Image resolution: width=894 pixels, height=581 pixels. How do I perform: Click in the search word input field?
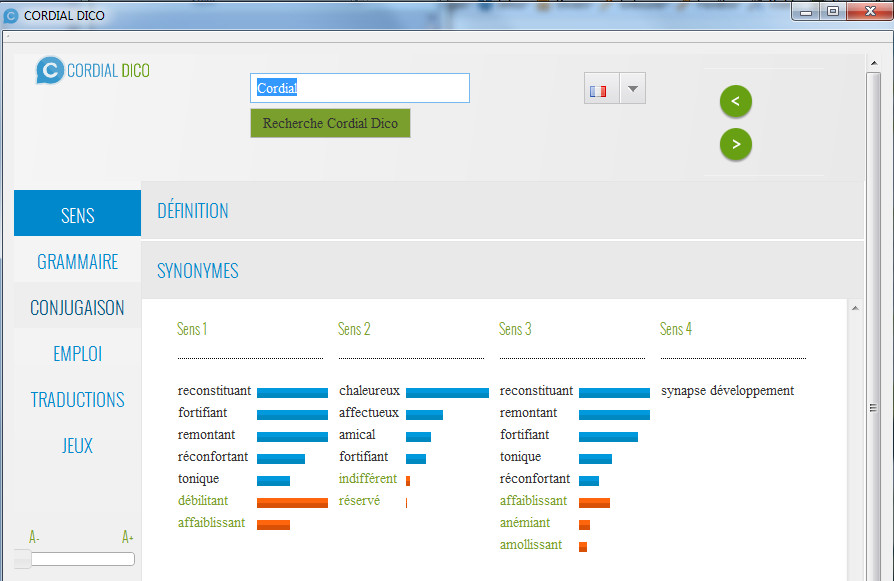tap(360, 88)
